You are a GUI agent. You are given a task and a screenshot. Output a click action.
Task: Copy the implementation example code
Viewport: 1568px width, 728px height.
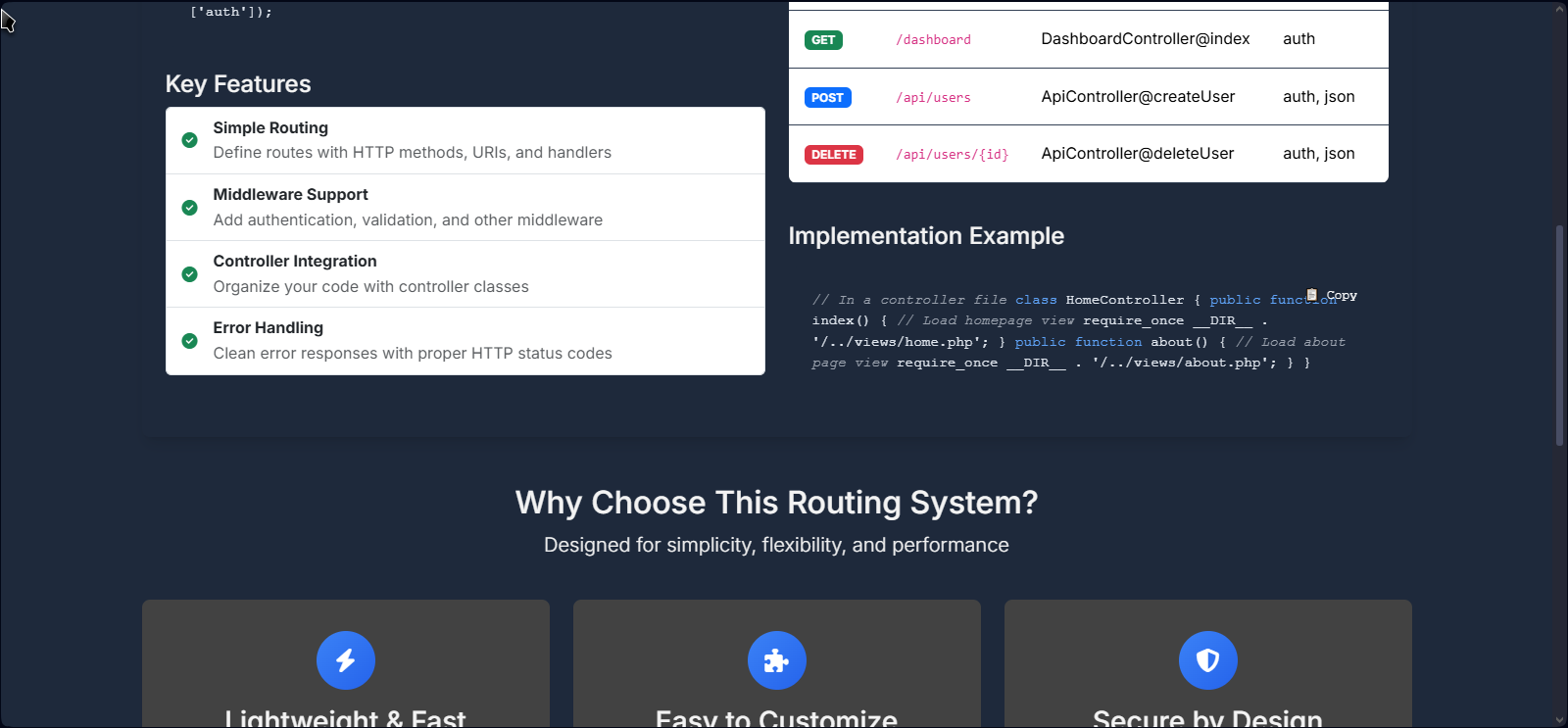point(1332,295)
